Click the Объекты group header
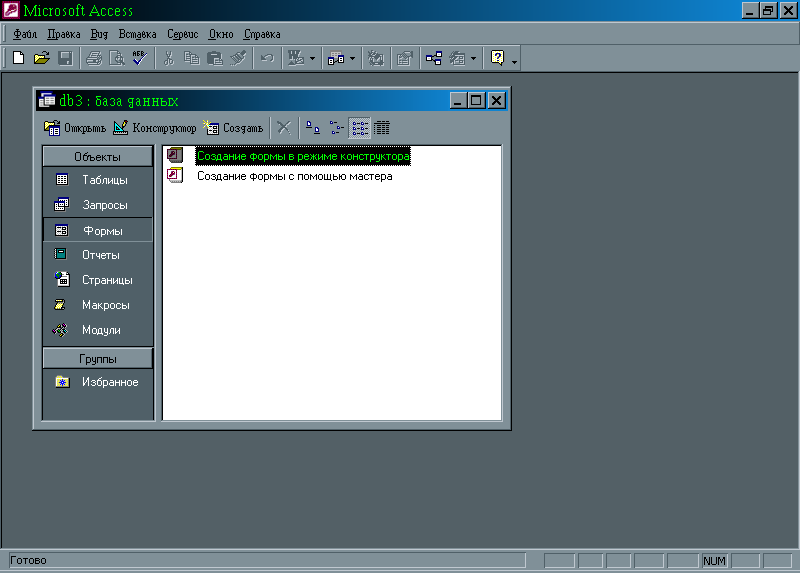The height and width of the screenshot is (573, 800). coord(97,157)
